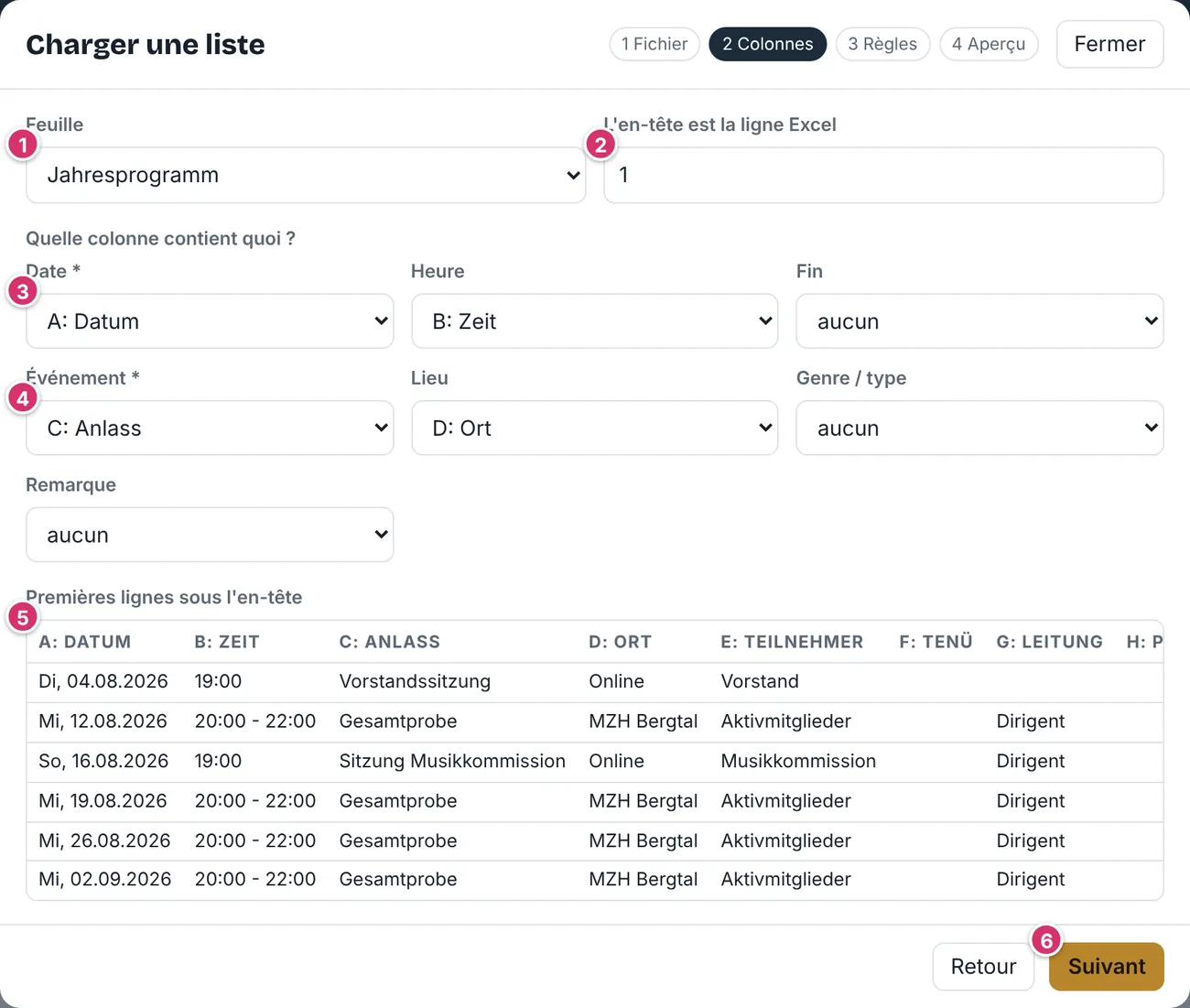
Task: Click the Vorstand participant cell
Action: [x=760, y=681]
